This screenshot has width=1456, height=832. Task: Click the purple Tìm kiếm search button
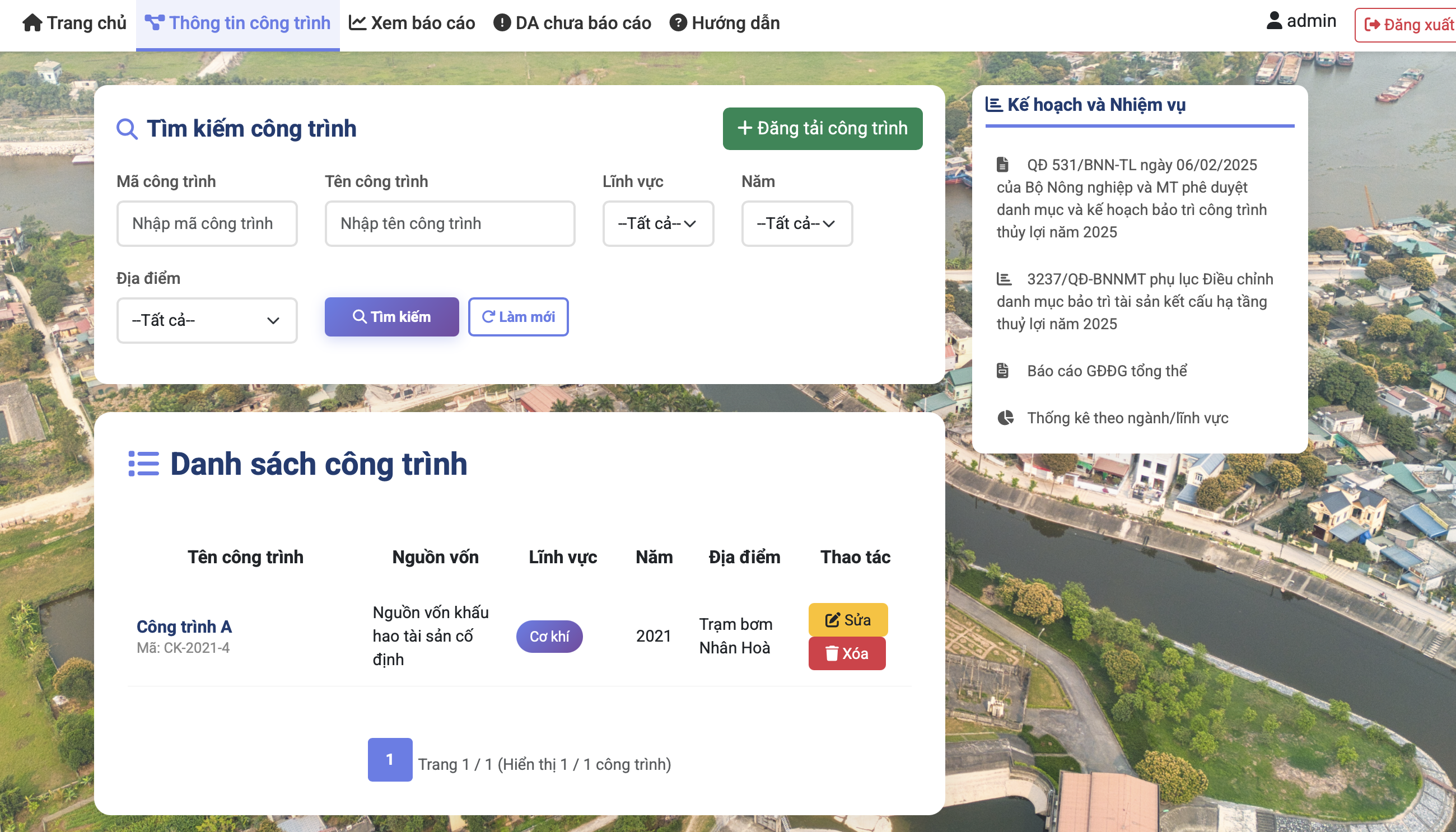(391, 316)
